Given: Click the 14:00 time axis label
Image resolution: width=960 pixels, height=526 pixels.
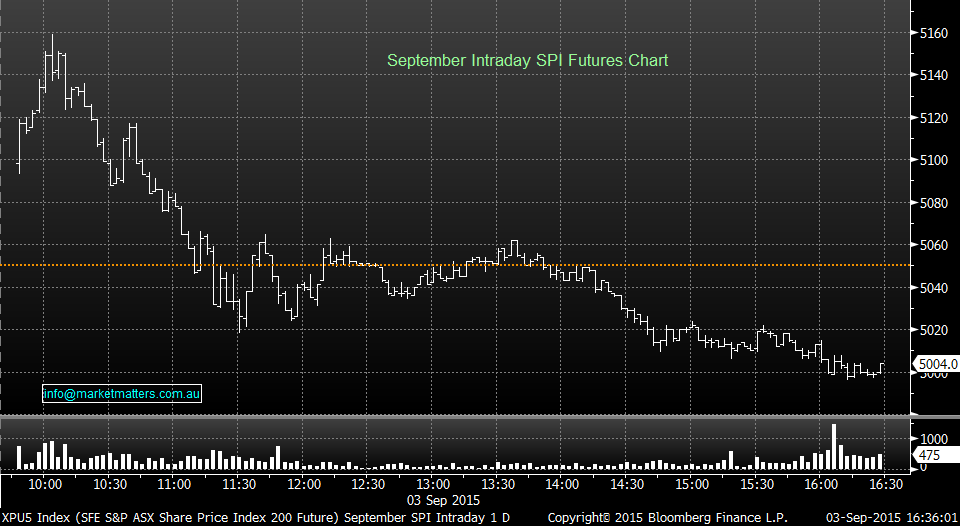Looking at the screenshot, I should (563, 484).
